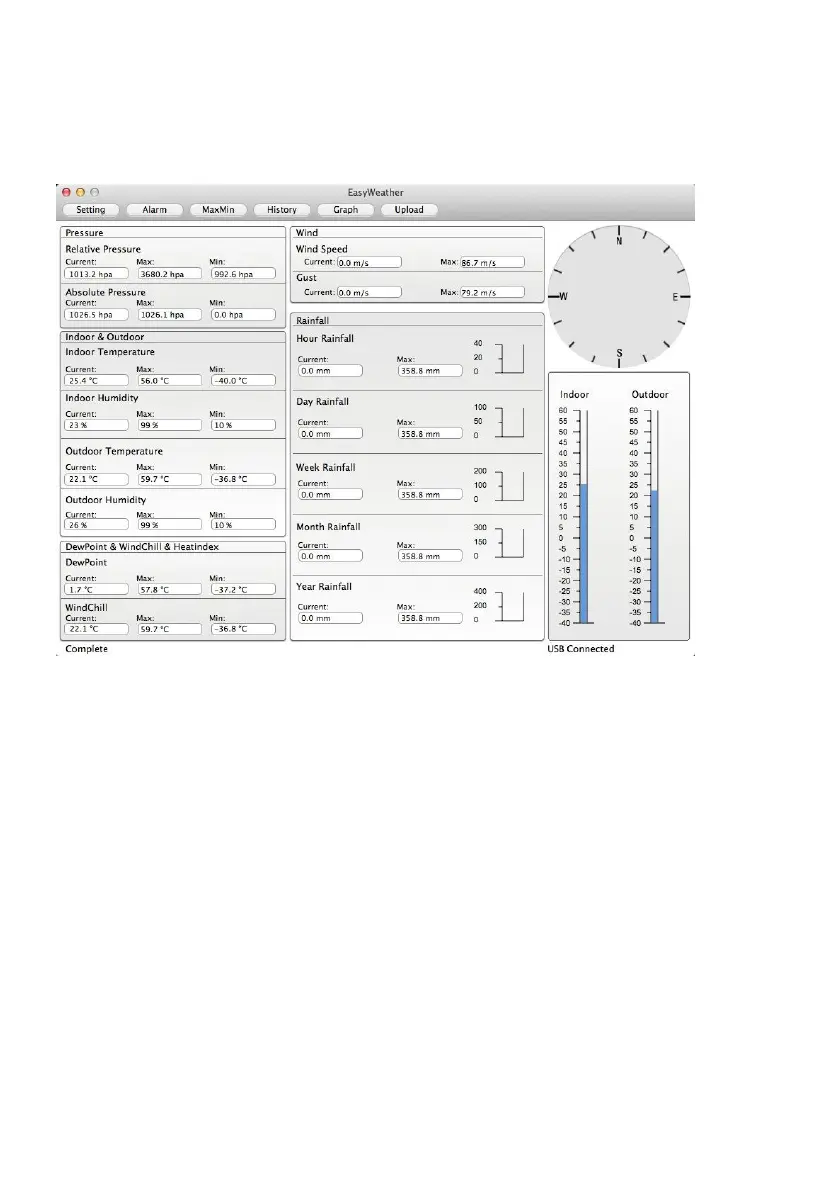The width and height of the screenshot is (822, 1191).
Task: Click Outdoor Humidity min field 10 %
Action: point(243,525)
